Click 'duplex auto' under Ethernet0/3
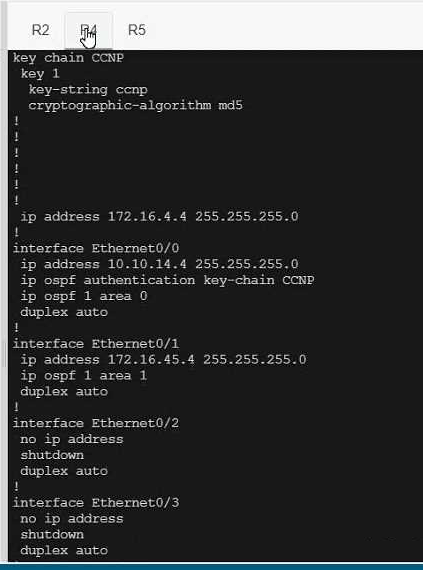Viewport: 423px width, 570px height. pyautogui.click(x=64, y=550)
